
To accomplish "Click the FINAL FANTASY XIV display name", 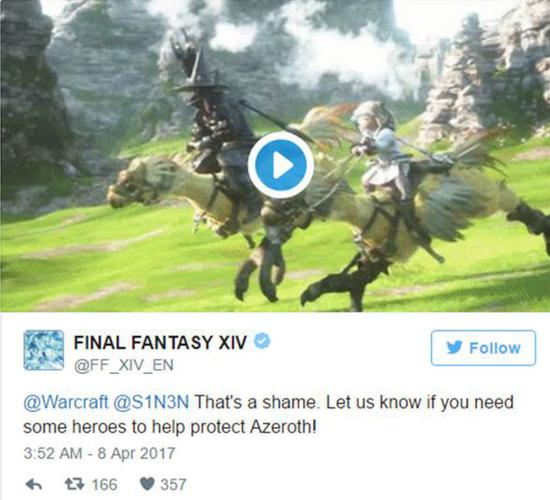I will coord(161,342).
